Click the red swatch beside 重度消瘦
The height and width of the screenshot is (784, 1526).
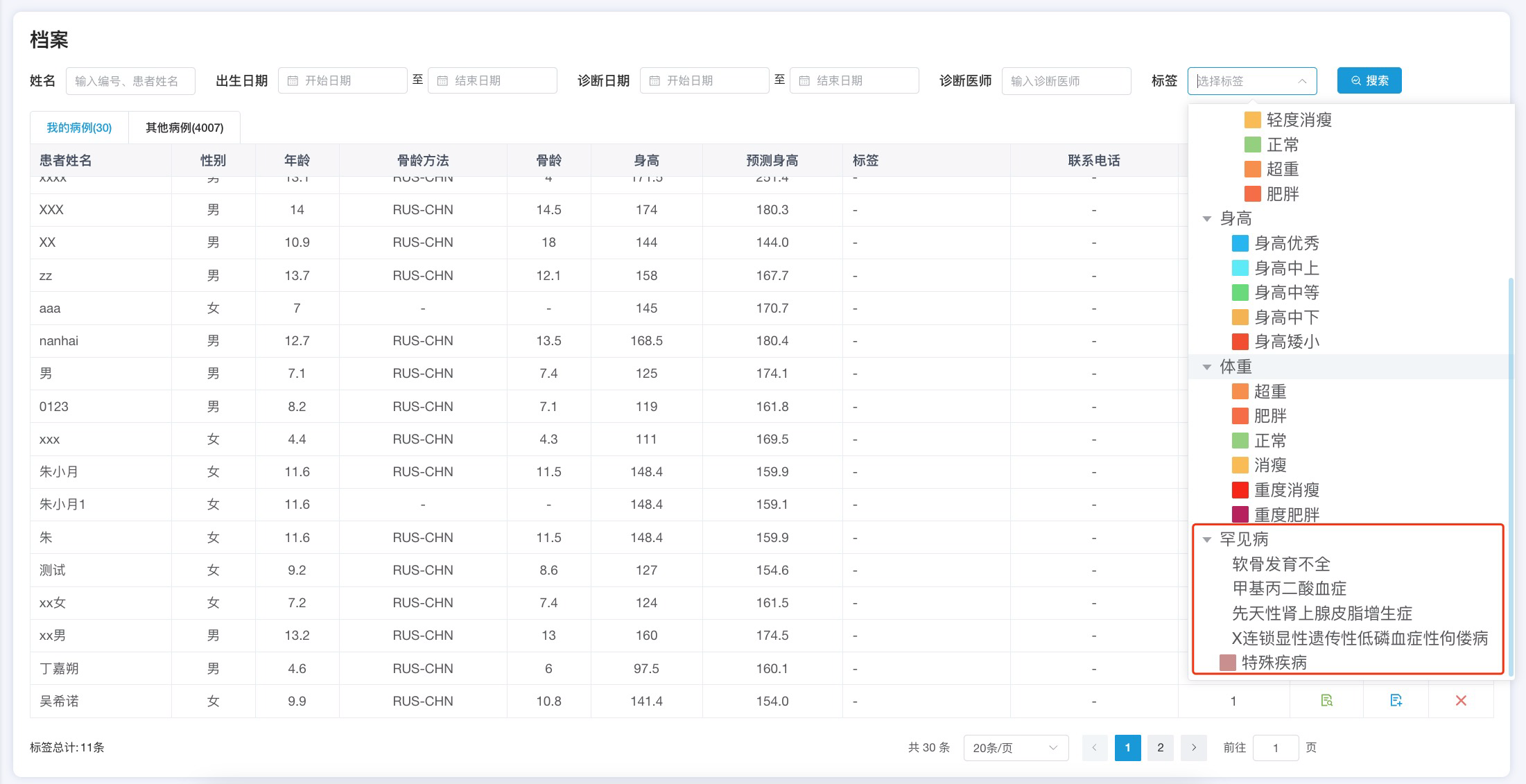(x=1240, y=490)
